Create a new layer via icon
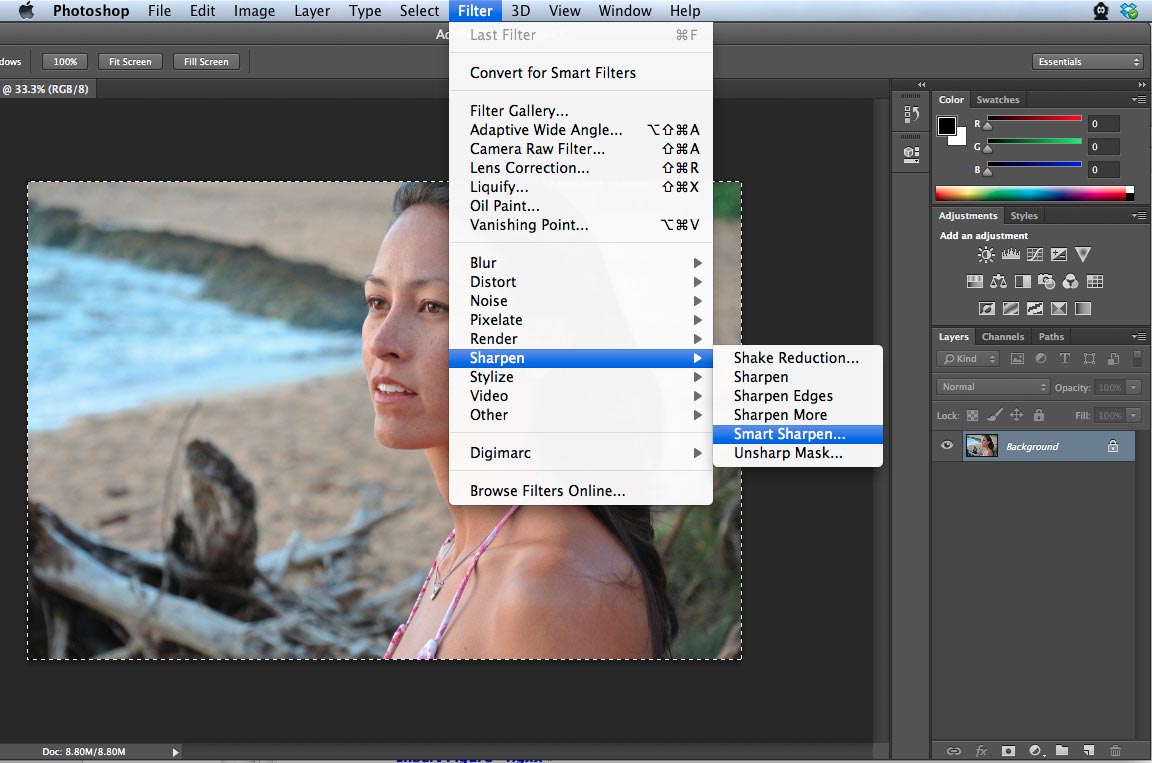 coord(1089,750)
